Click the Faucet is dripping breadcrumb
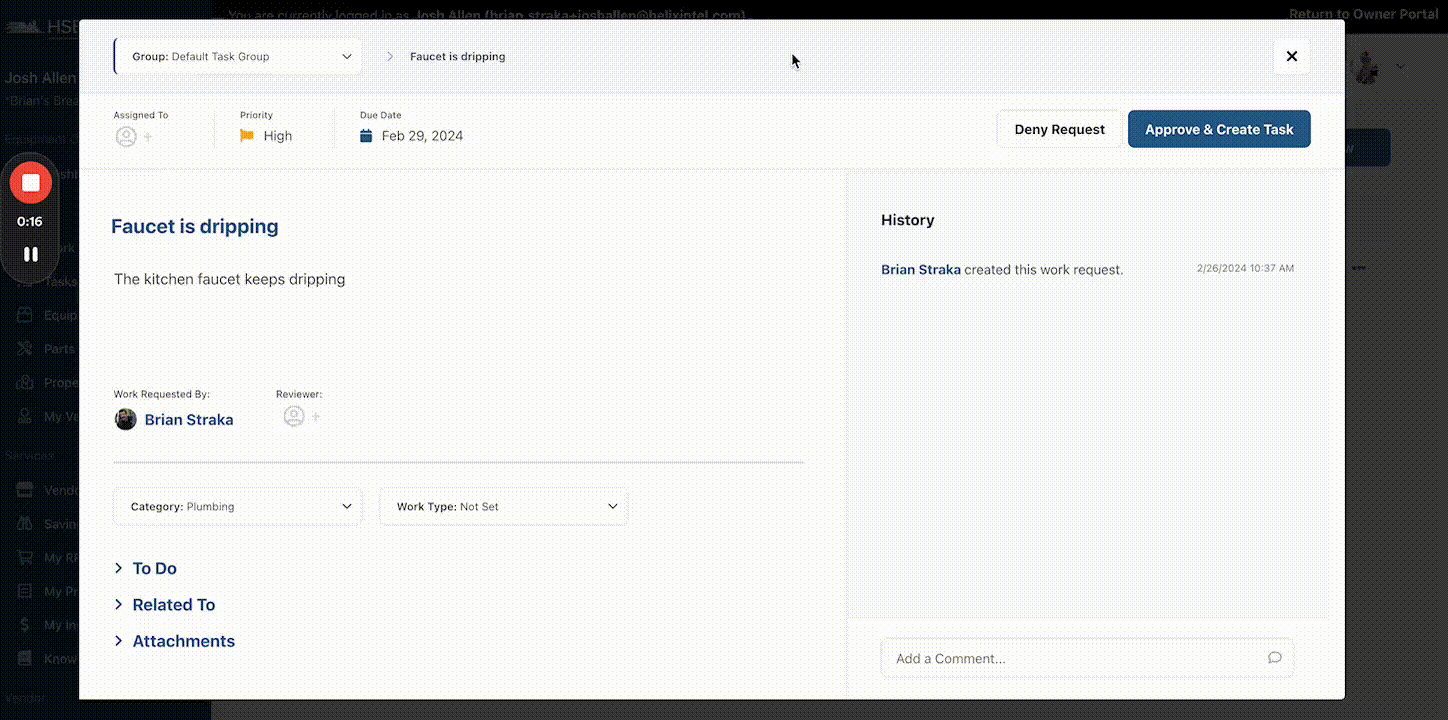This screenshot has height=720, width=1448. [x=457, y=57]
